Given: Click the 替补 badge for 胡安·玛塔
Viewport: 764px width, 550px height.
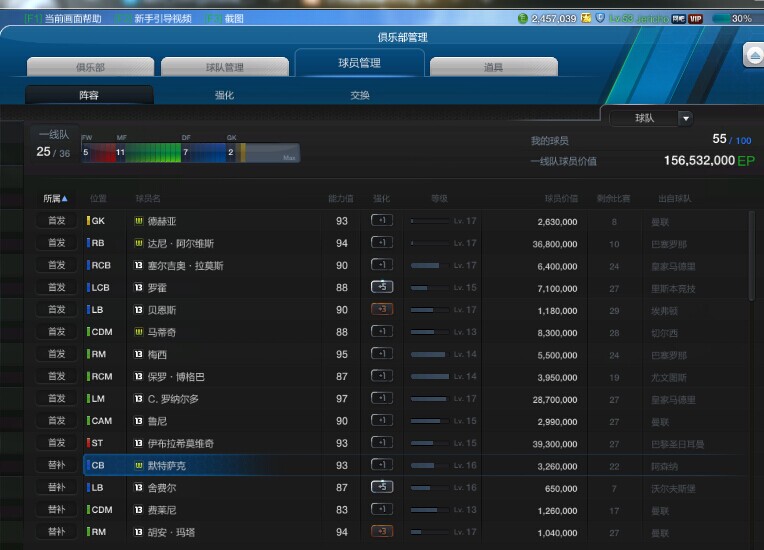Looking at the screenshot, I should pos(57,532).
